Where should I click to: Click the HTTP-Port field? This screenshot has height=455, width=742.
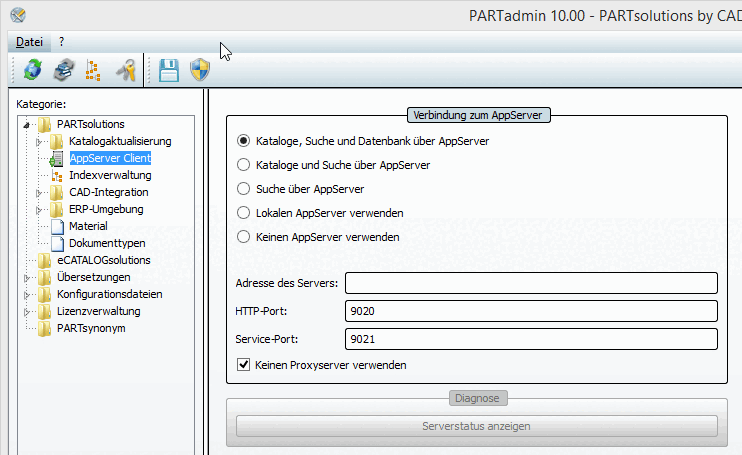531,312
